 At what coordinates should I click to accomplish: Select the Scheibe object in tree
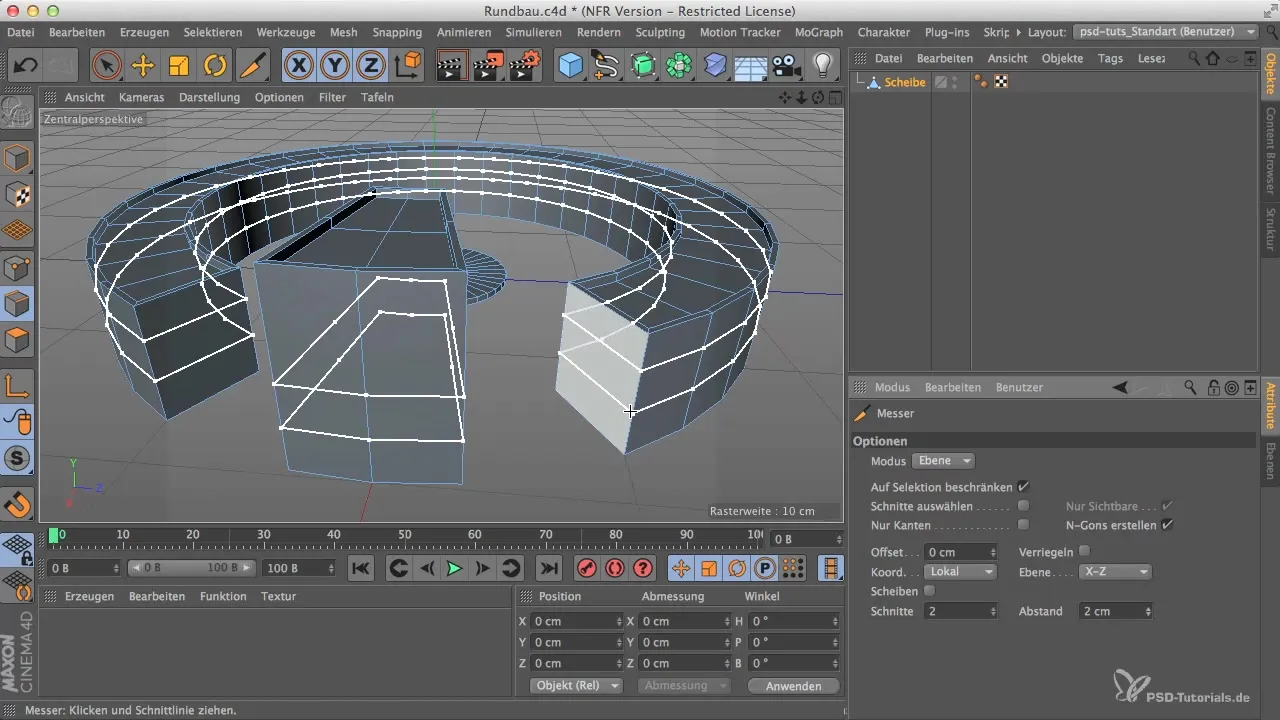(x=905, y=82)
